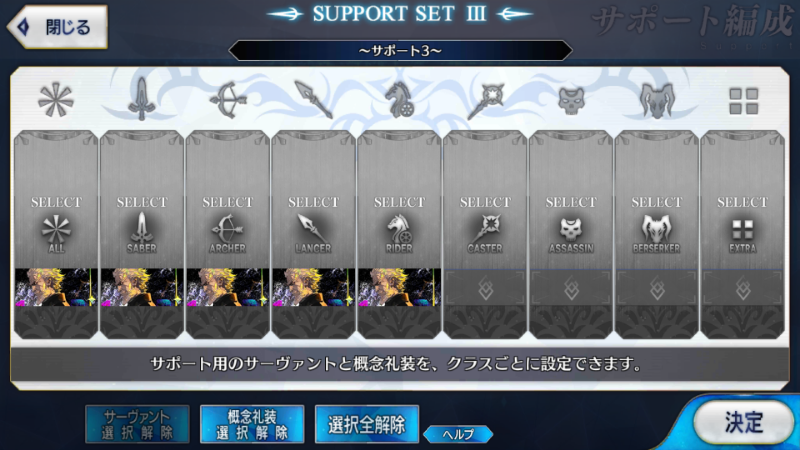The width and height of the screenshot is (800, 450).
Task: Select the ASSASSIN servant slot
Action: click(570, 200)
